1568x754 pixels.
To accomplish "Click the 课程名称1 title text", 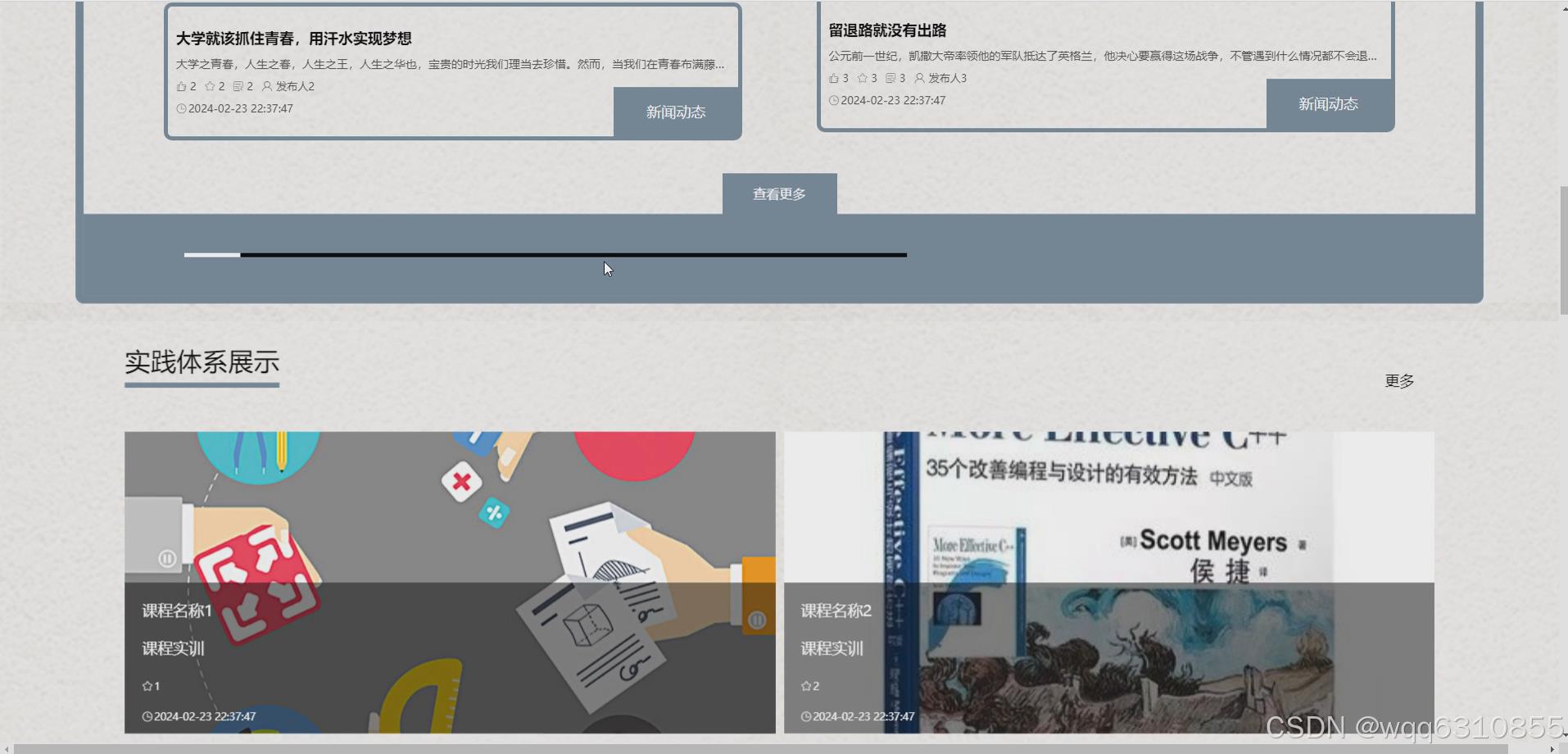I will [177, 611].
